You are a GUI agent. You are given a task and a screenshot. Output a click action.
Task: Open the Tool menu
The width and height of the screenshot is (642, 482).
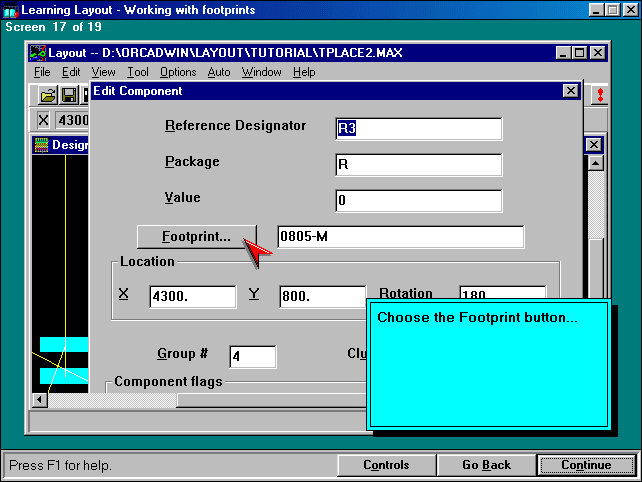(138, 72)
